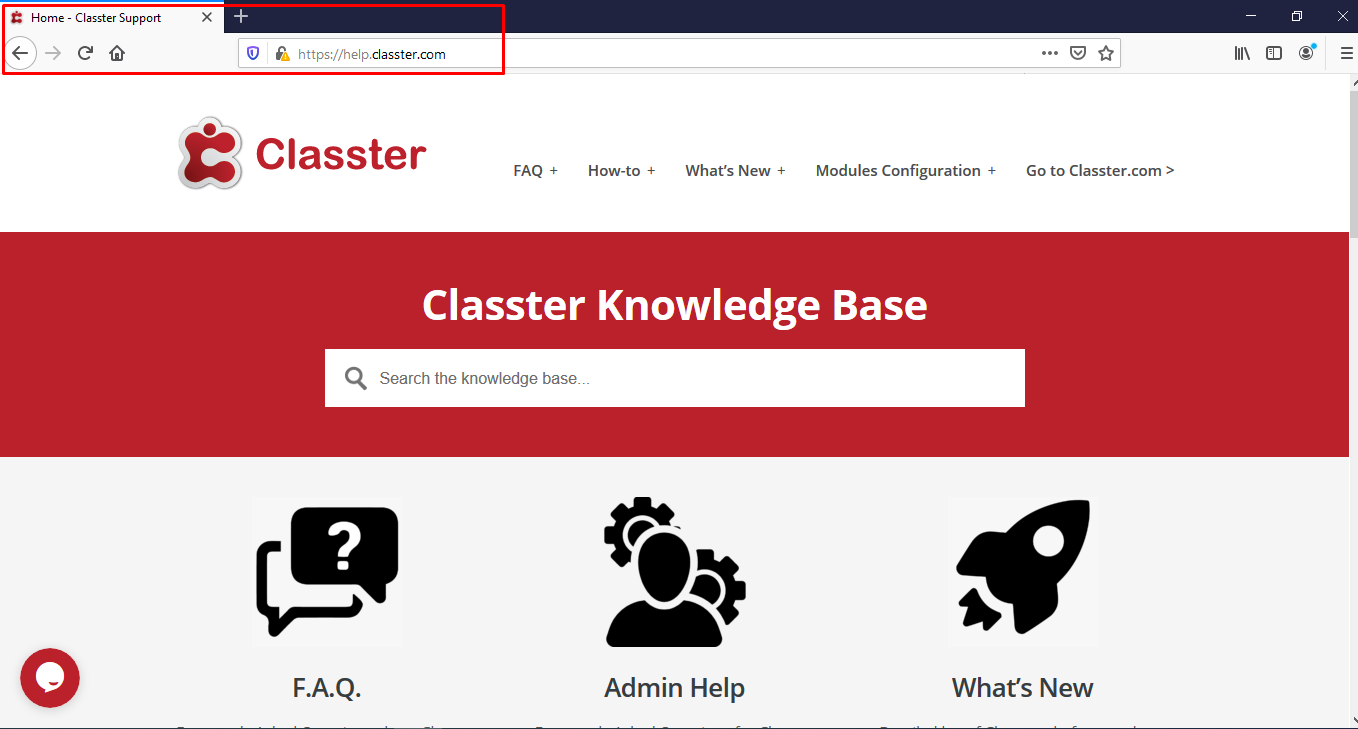Open the What's New heading link
Viewport: 1358px width, 729px height.
coord(1022,688)
